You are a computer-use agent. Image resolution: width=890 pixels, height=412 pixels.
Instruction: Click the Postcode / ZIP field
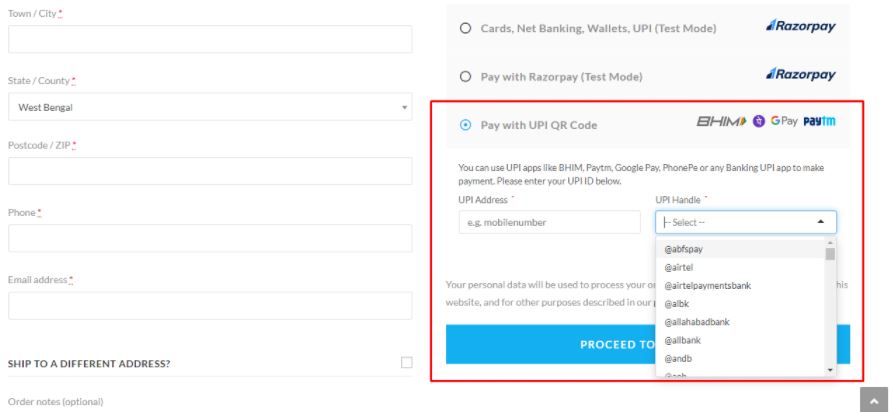210,171
